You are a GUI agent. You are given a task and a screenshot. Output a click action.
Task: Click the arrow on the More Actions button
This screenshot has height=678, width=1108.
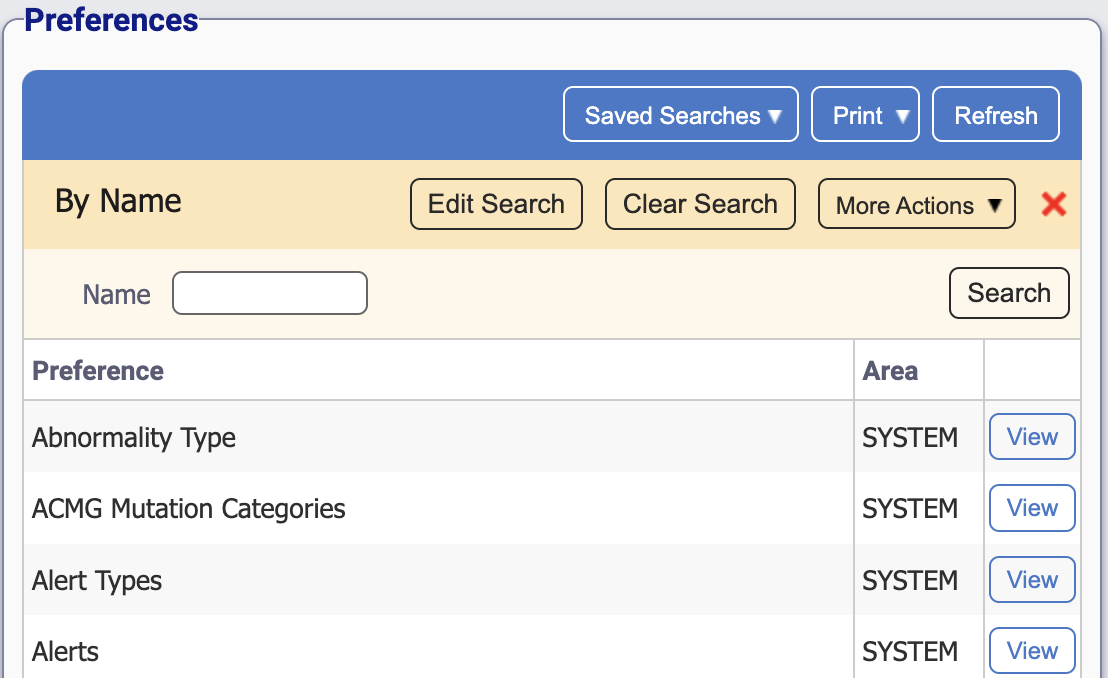(x=996, y=204)
